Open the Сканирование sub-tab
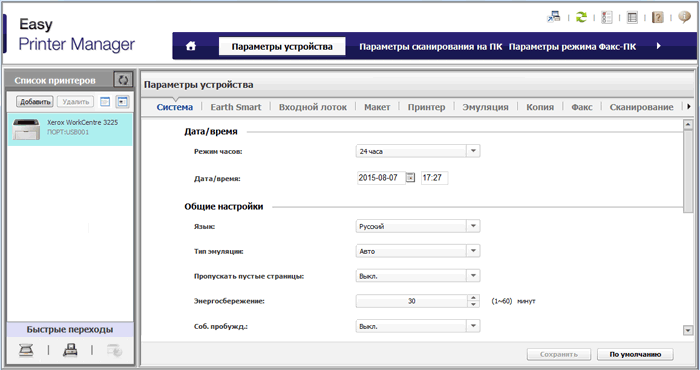700x370 pixels. click(641, 107)
